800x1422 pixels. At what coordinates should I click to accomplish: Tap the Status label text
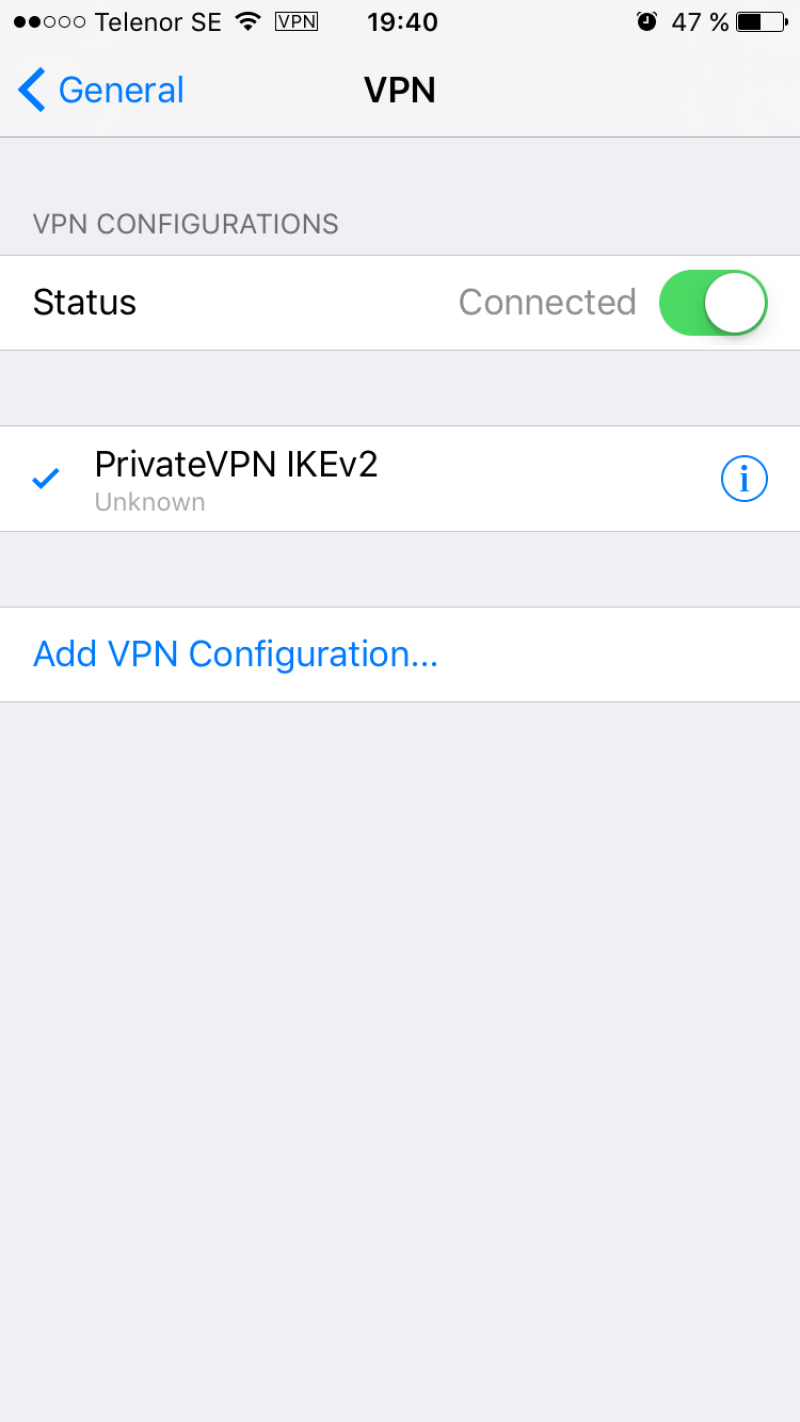coord(85,302)
